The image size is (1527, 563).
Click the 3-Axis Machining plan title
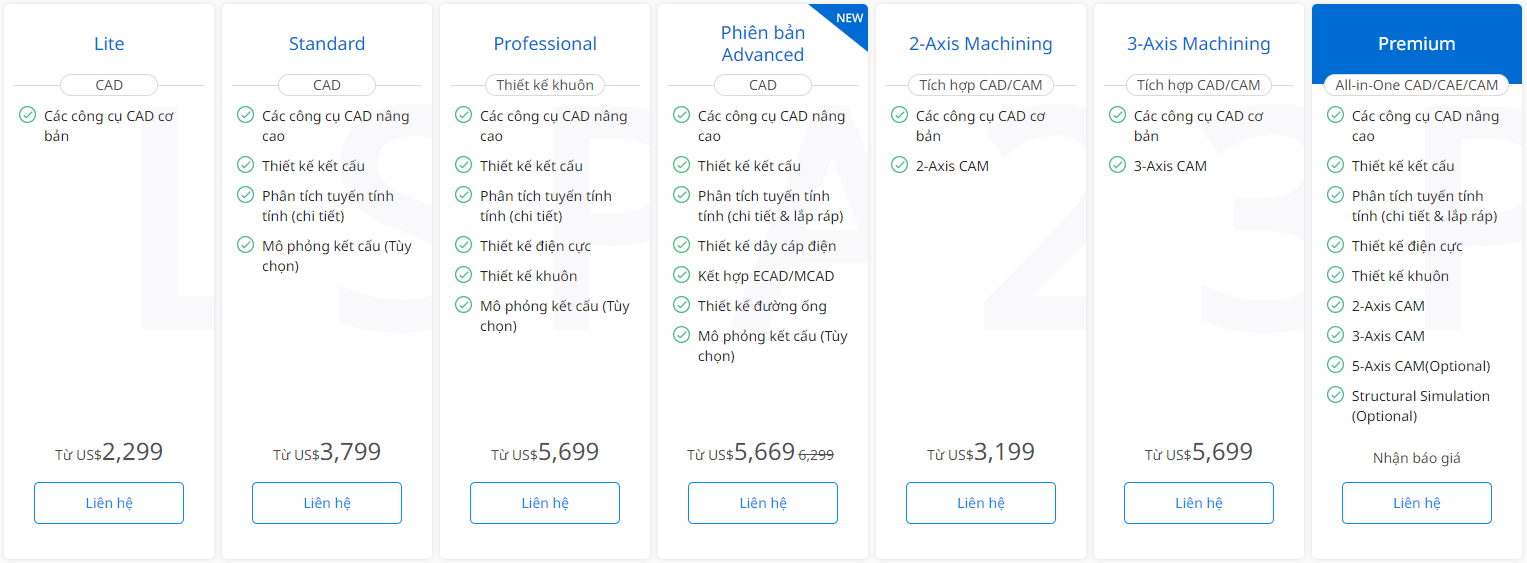pos(1199,44)
